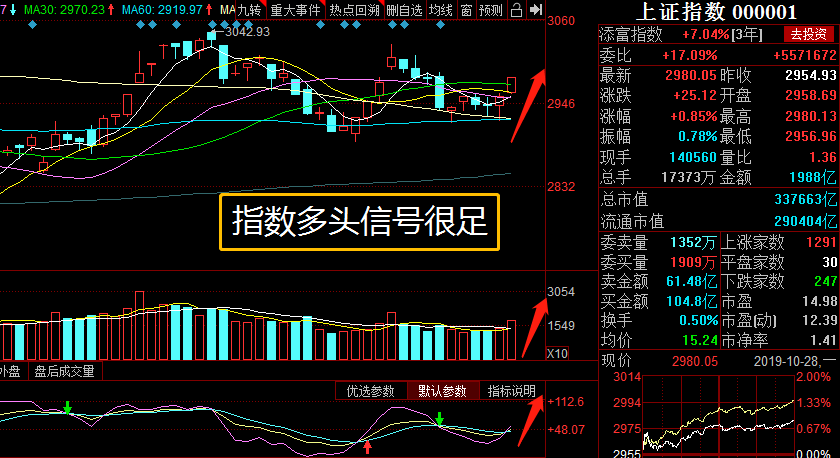Open the 指标说明 indicator description
The width and height of the screenshot is (840, 458).
(x=512, y=391)
